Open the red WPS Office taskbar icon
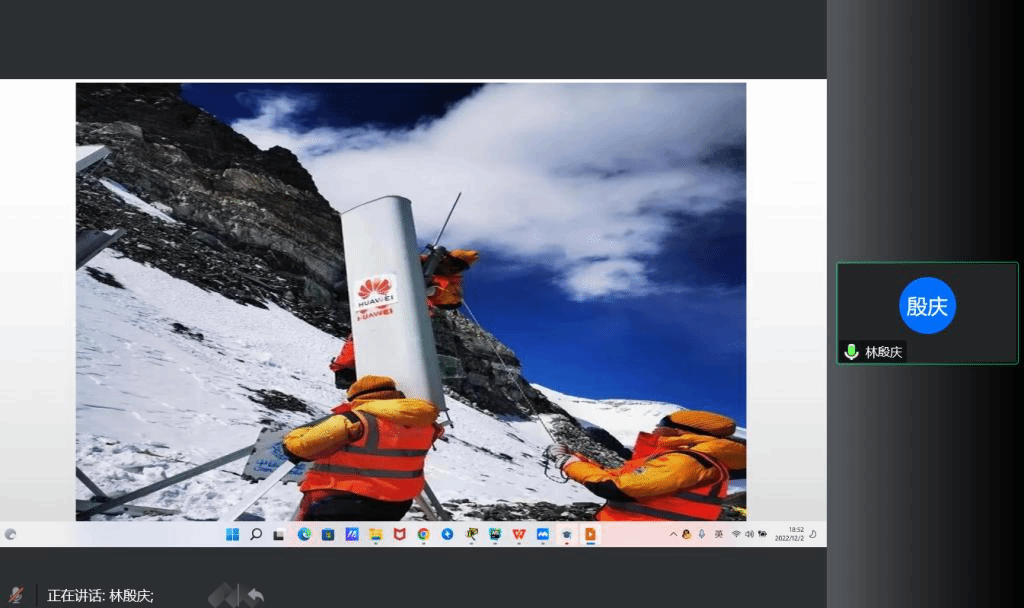 pos(519,535)
